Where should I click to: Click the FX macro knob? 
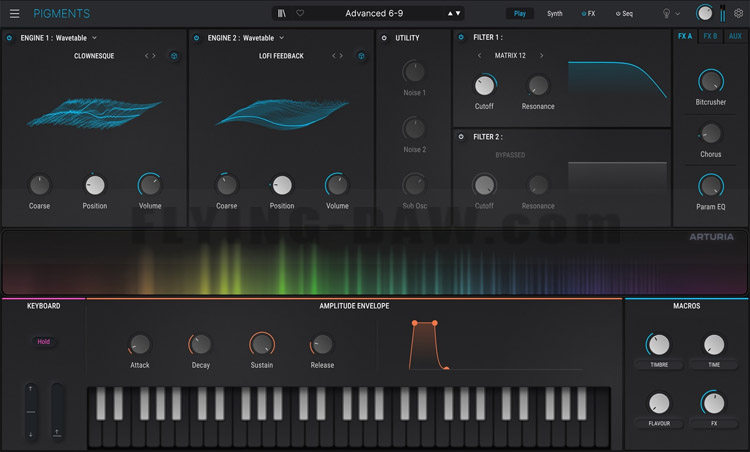tap(714, 403)
